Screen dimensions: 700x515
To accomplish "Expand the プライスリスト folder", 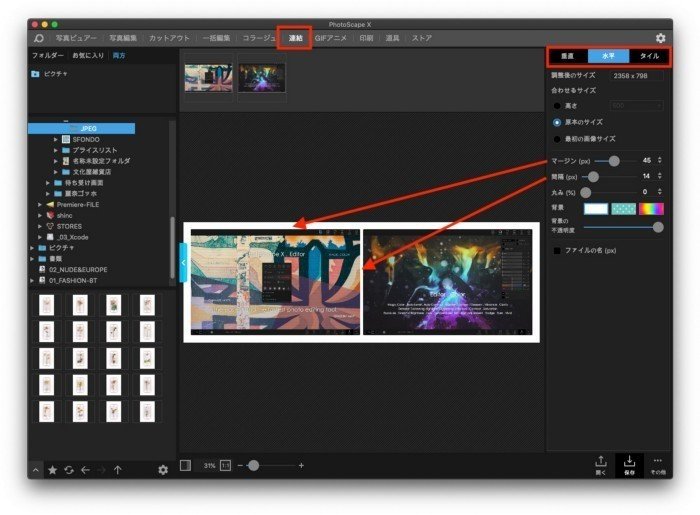I will click(x=56, y=150).
